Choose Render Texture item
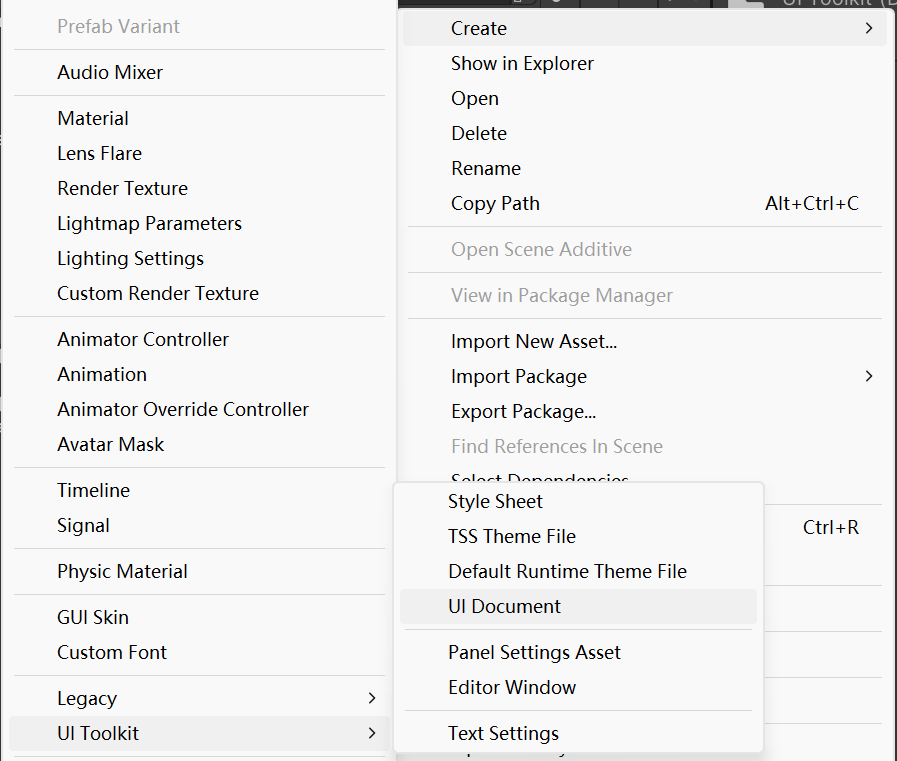 (122, 188)
